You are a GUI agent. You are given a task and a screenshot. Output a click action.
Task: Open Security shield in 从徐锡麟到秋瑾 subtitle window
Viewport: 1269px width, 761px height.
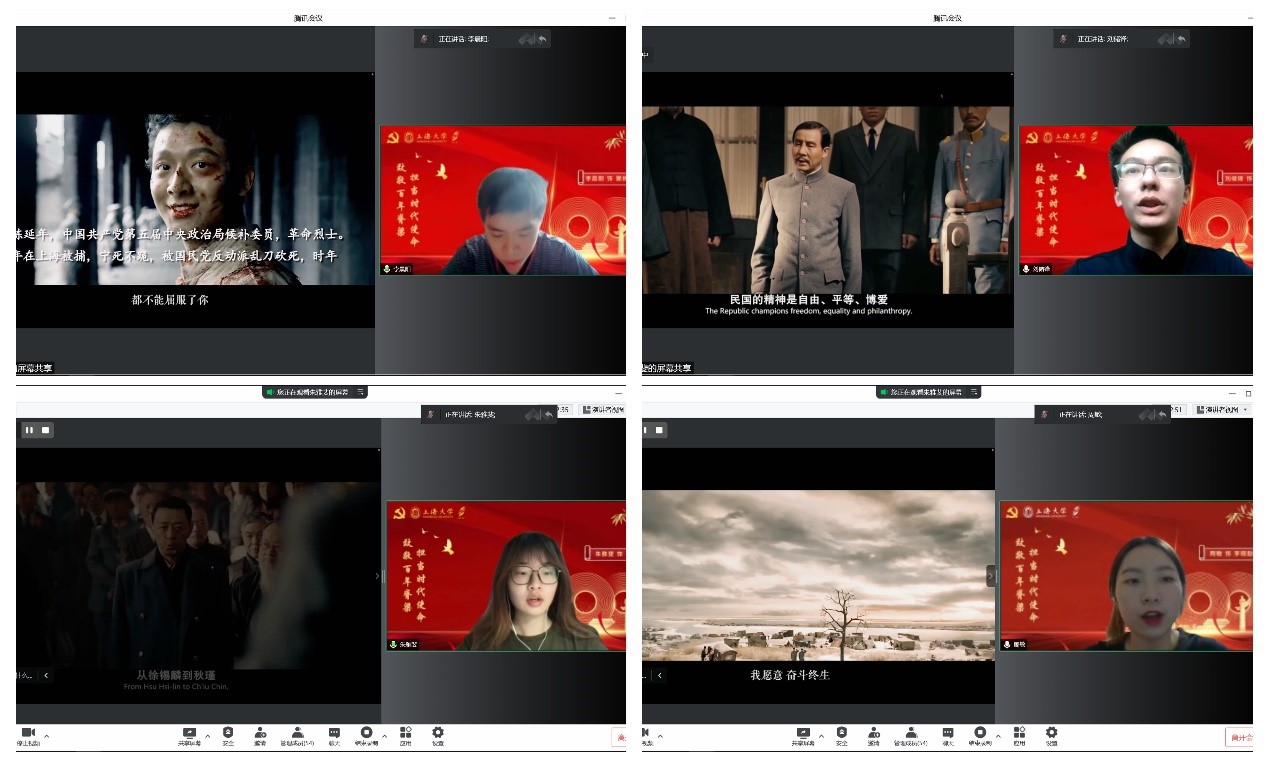pyautogui.click(x=228, y=736)
